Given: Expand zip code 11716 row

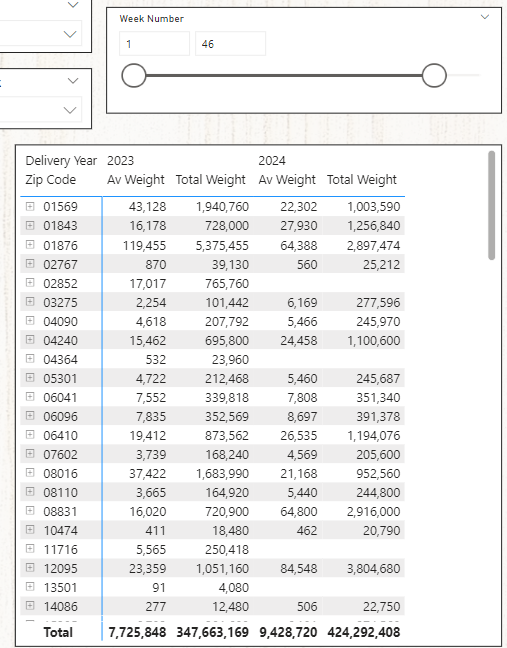Looking at the screenshot, I should tap(30, 548).
